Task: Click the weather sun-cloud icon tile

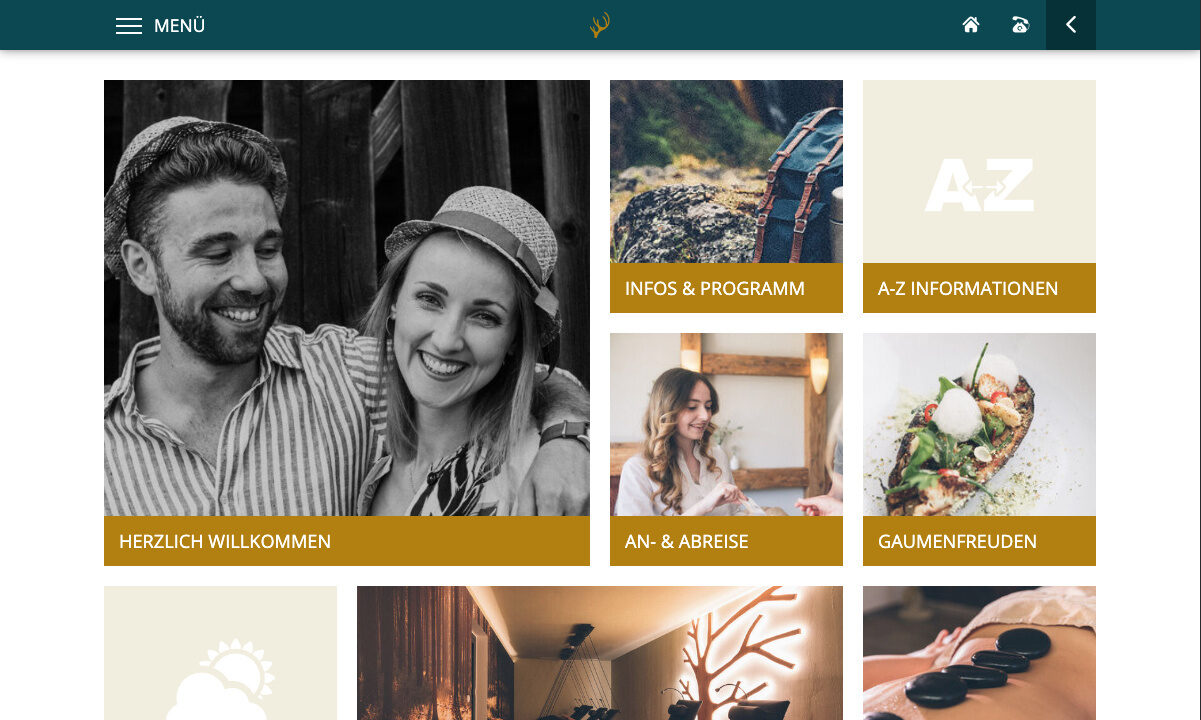Action: click(220, 653)
